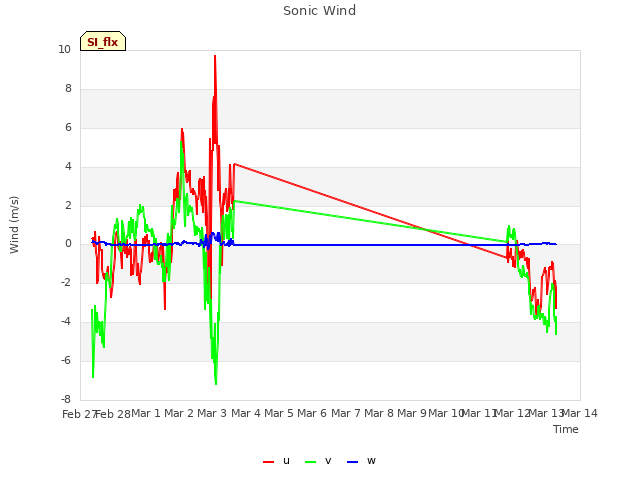The width and height of the screenshot is (640, 480).
Task: Click the green v minimum near -7 m/s
Action: [216, 382]
